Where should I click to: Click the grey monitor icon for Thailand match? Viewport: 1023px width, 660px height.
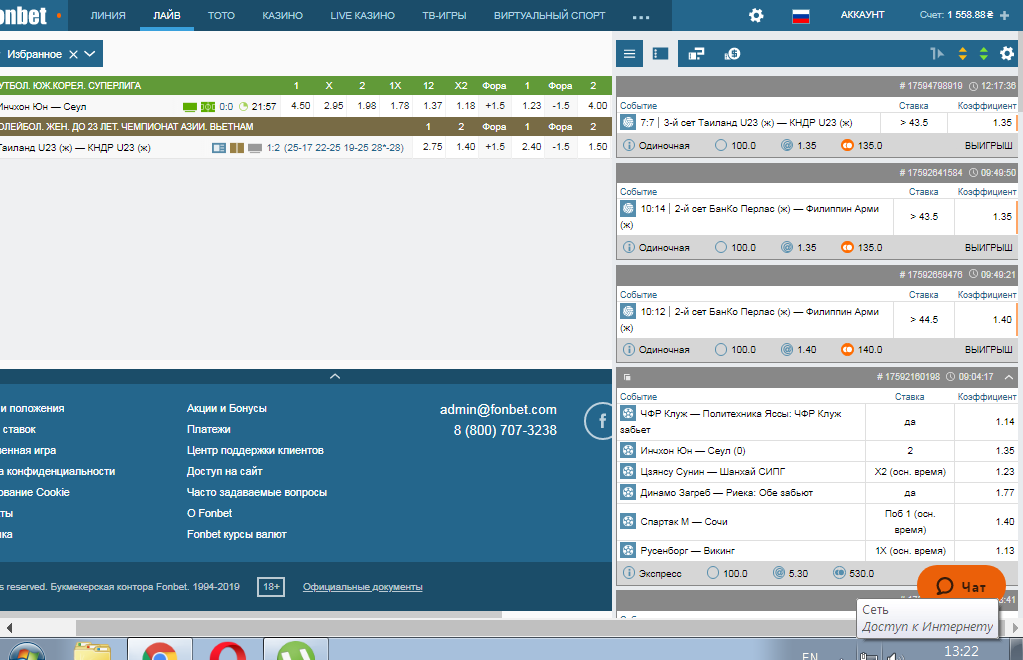coord(255,148)
